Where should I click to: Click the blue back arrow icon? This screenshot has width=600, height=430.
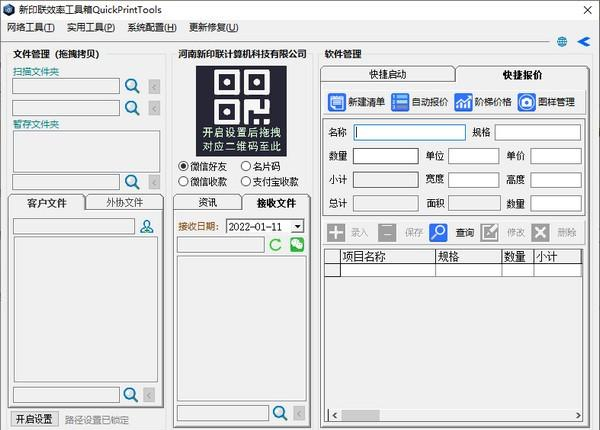coord(584,41)
